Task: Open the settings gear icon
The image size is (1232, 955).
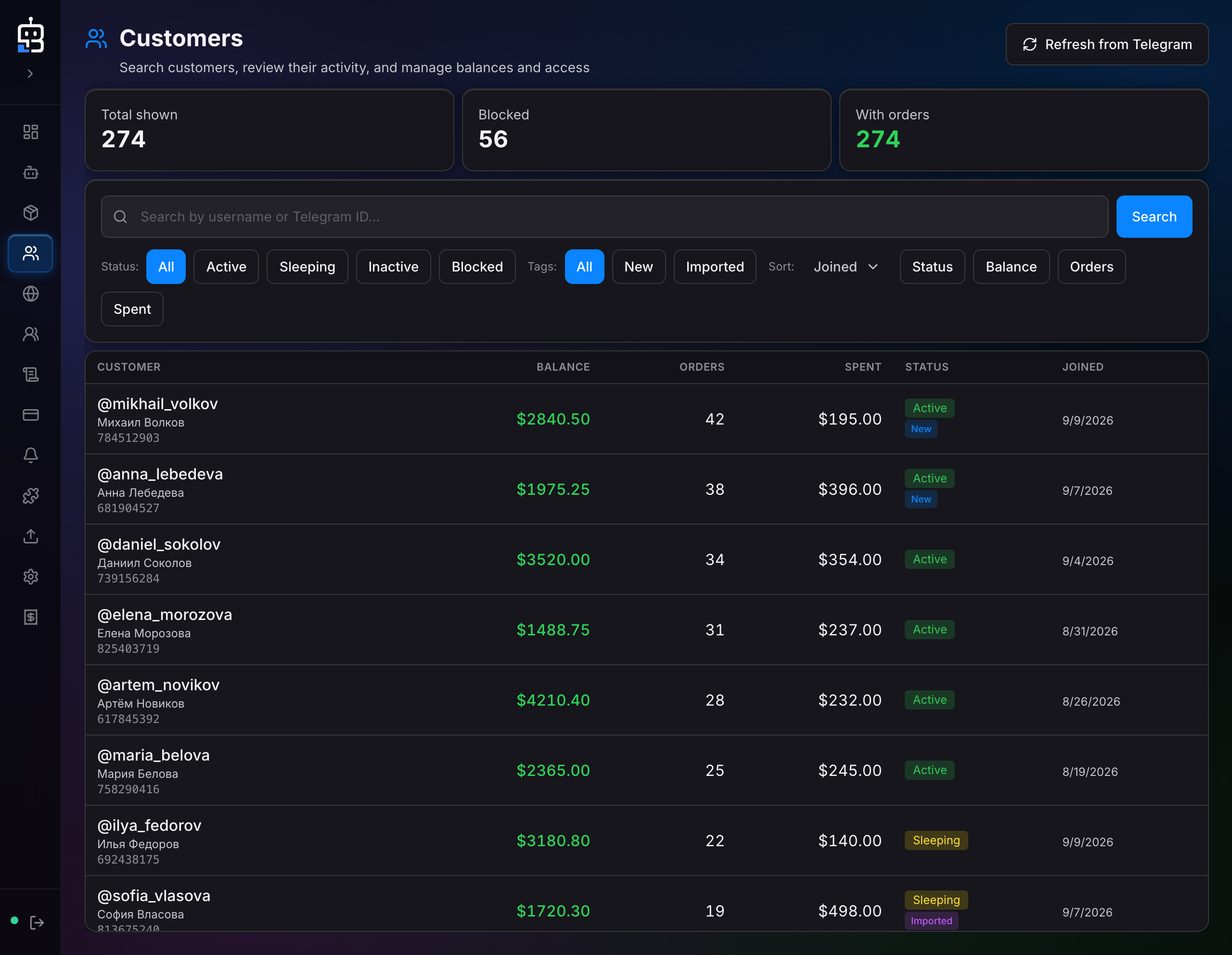Action: (x=30, y=577)
